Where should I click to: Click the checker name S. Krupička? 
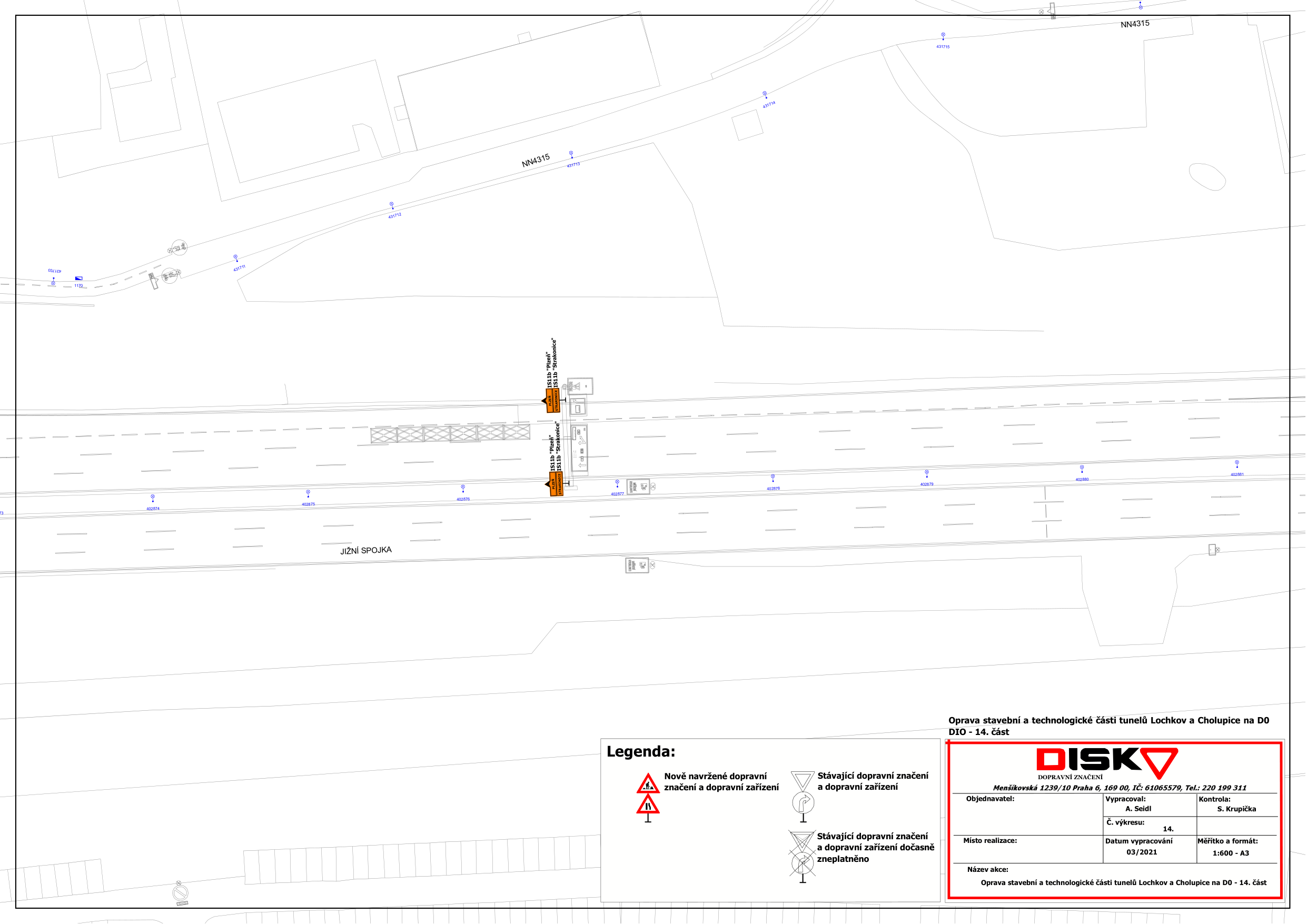click(x=1236, y=809)
